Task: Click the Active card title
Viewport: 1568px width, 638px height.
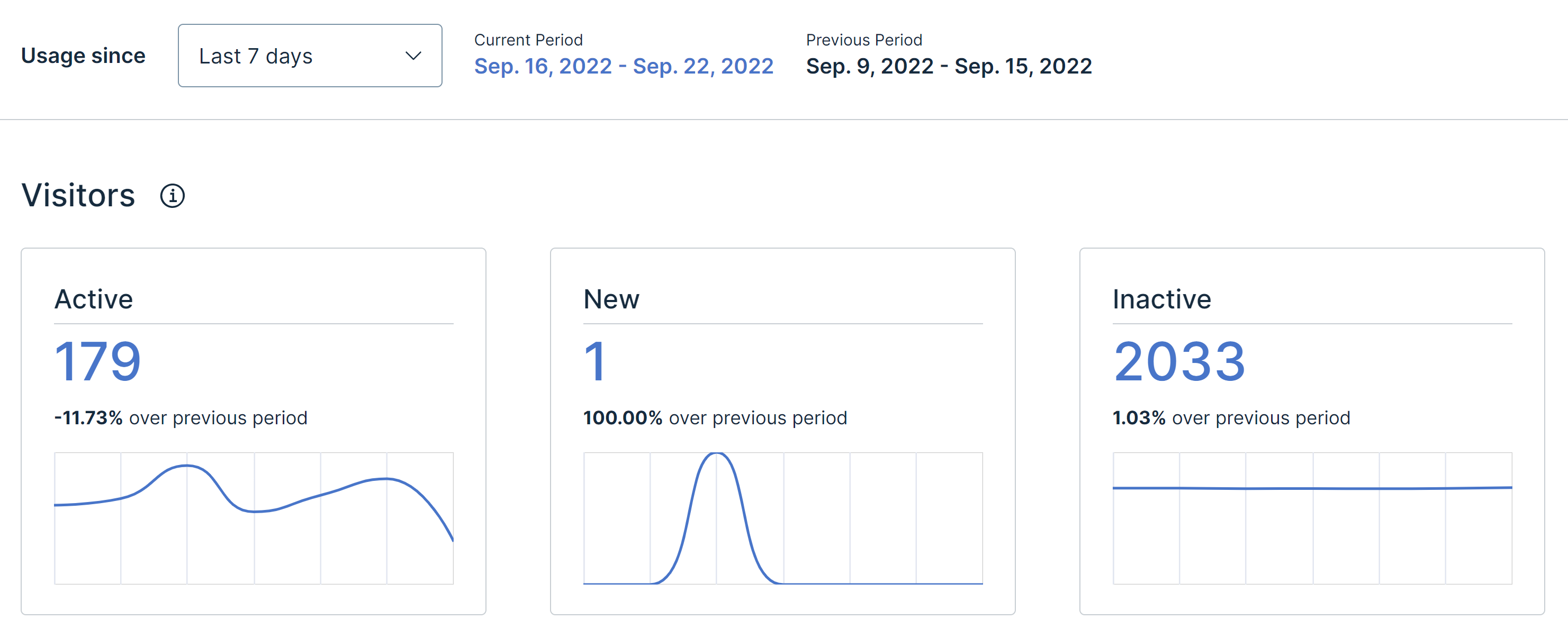Action: pos(94,299)
